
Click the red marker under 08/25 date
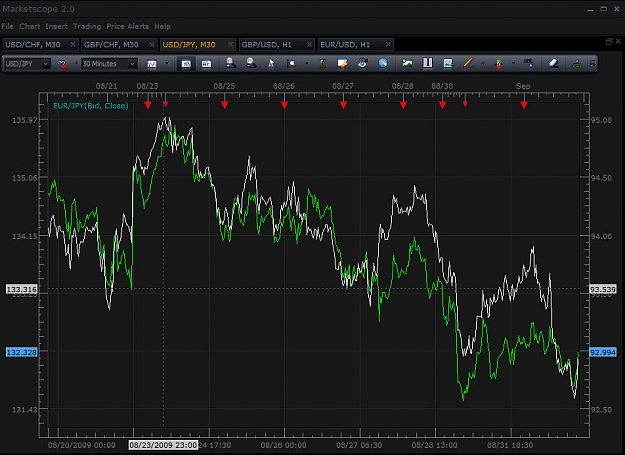click(224, 105)
